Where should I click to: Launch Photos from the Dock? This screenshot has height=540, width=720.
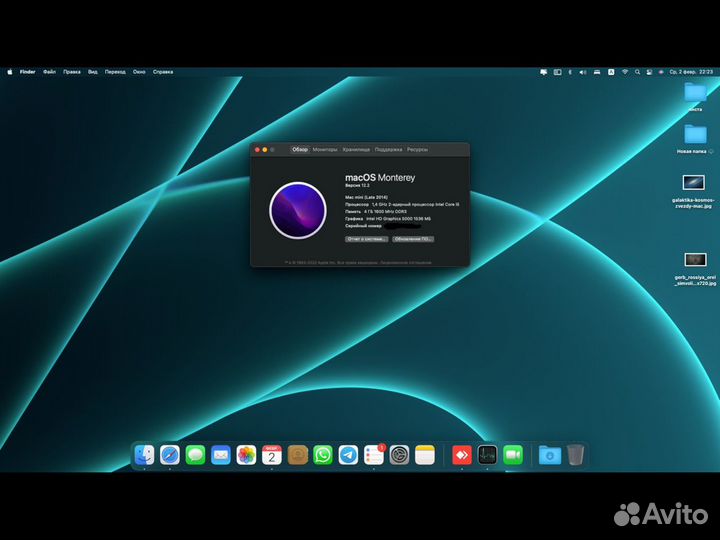[246, 455]
